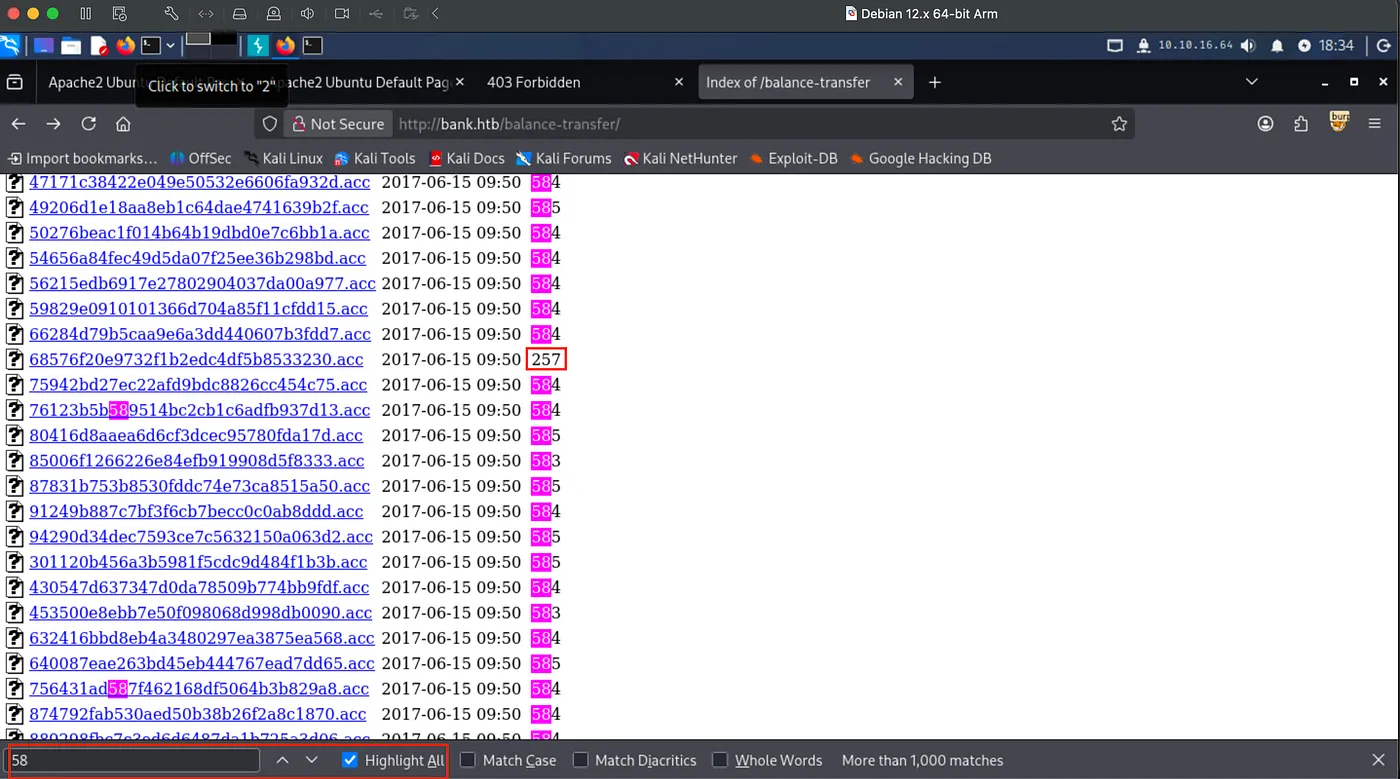Click the back navigation arrow
The image size is (1400, 779).
coord(18,124)
